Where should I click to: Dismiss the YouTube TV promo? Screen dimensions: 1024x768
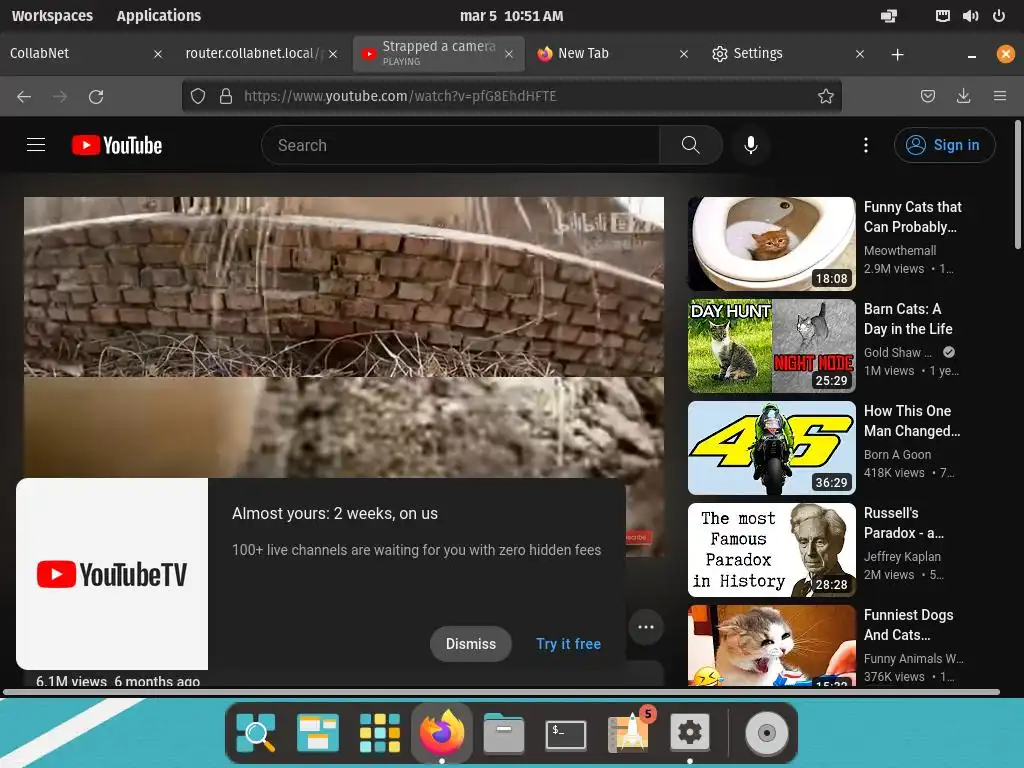[x=470, y=644]
